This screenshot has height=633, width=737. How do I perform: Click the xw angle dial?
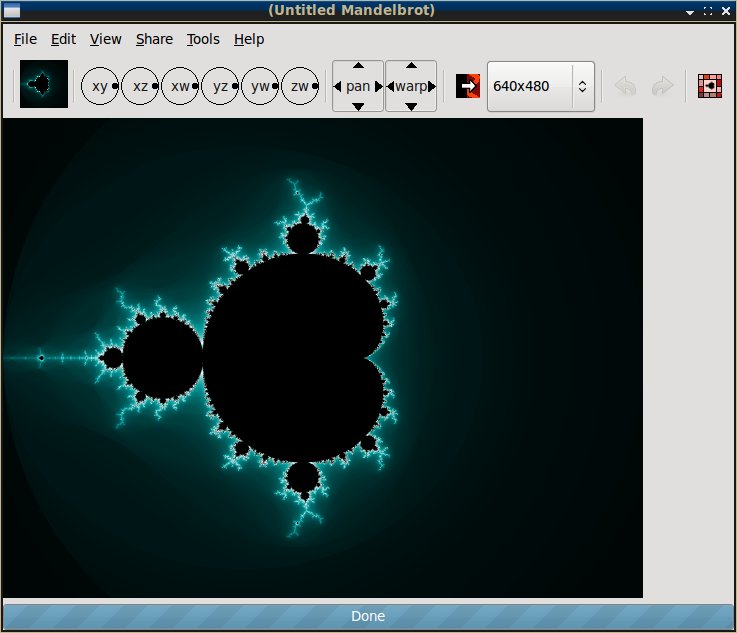tap(180, 86)
